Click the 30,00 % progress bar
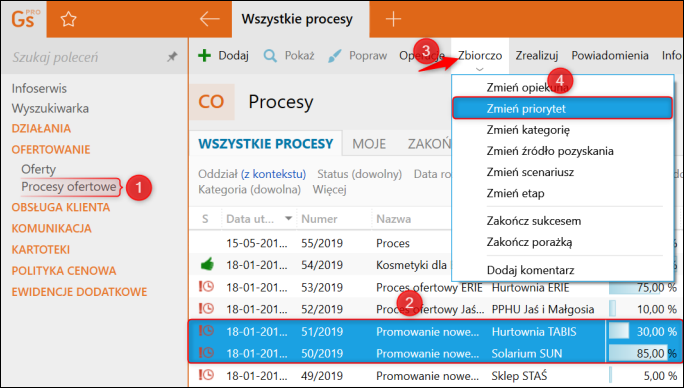Image resolution: width=684 pixels, height=388 pixels. point(643,331)
